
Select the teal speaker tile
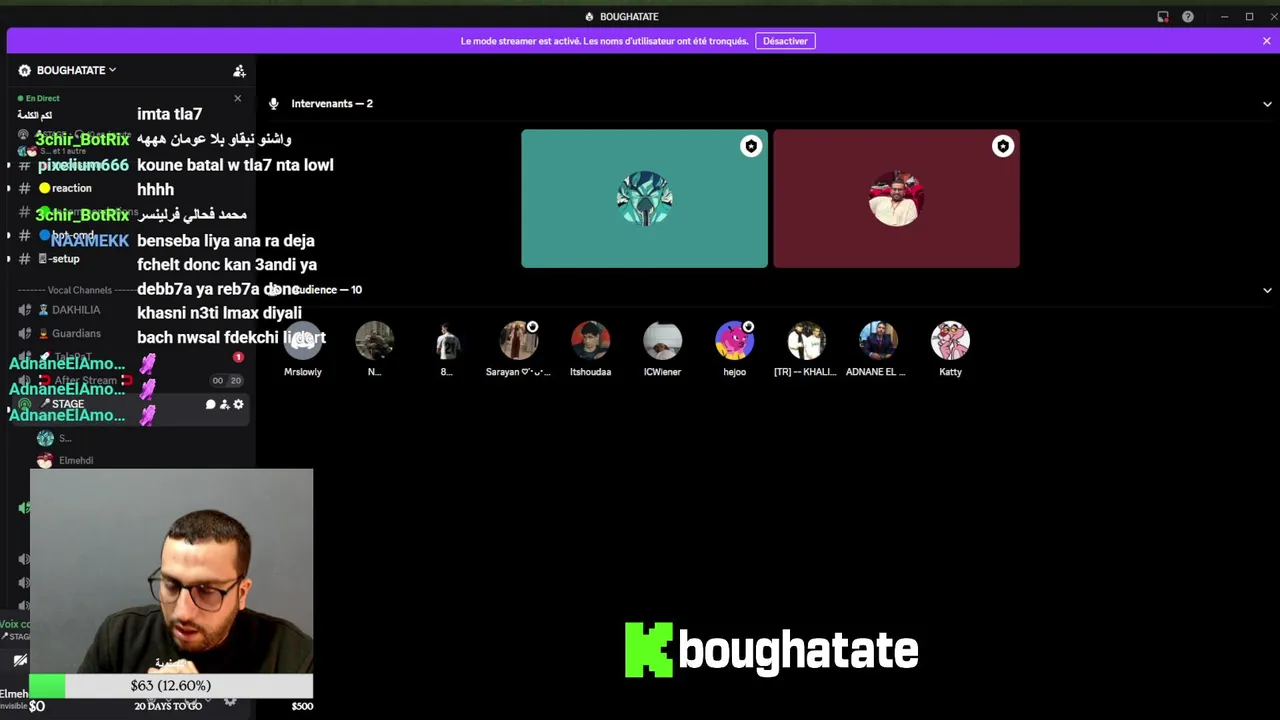click(644, 199)
